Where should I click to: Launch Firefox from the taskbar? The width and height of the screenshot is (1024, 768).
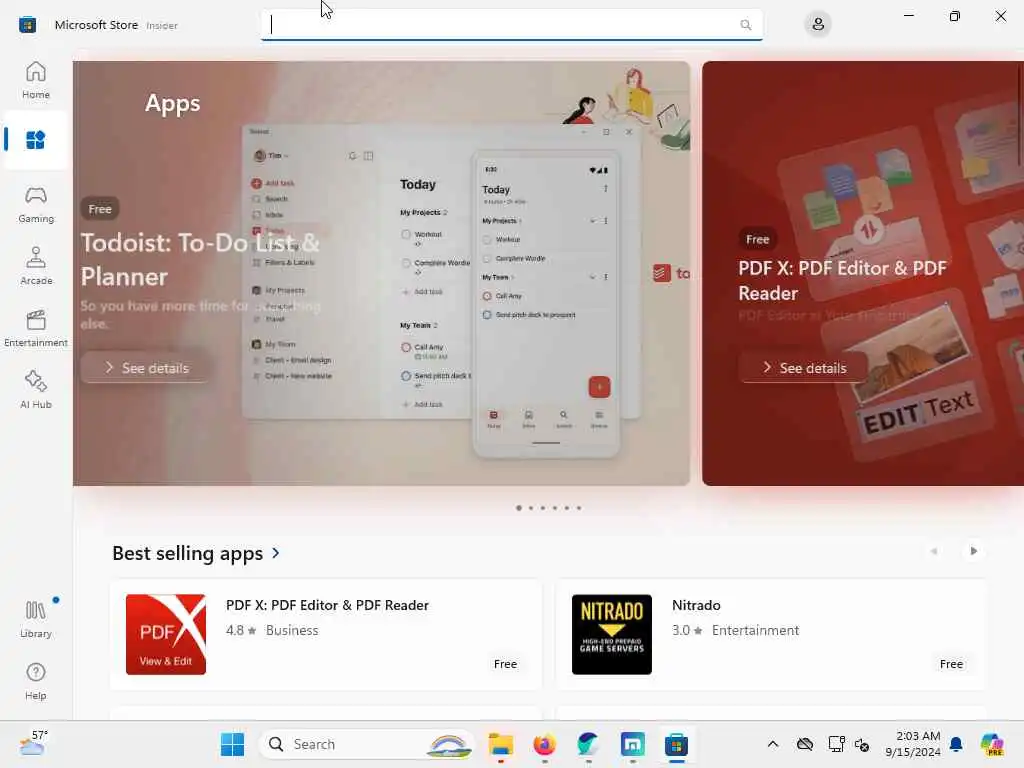click(545, 744)
